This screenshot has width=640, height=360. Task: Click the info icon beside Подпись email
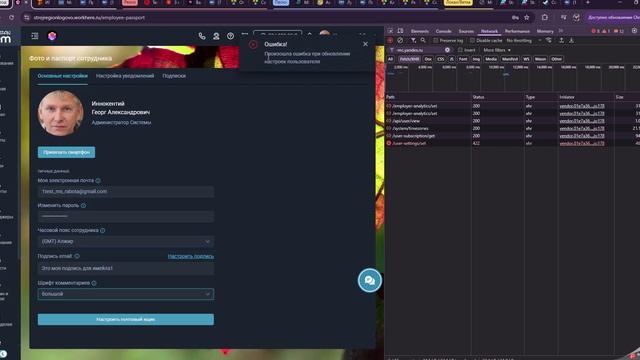click(x=77, y=256)
